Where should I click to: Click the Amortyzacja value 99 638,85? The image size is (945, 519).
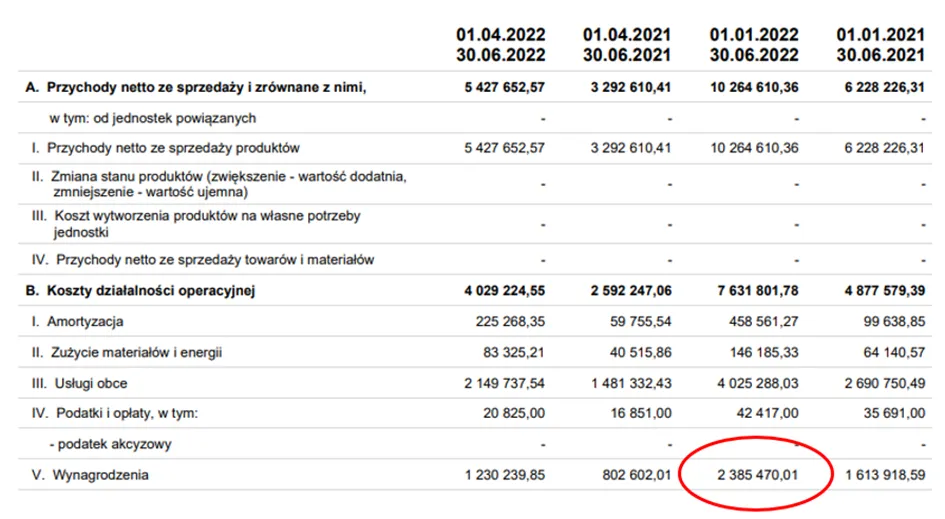coord(894,321)
